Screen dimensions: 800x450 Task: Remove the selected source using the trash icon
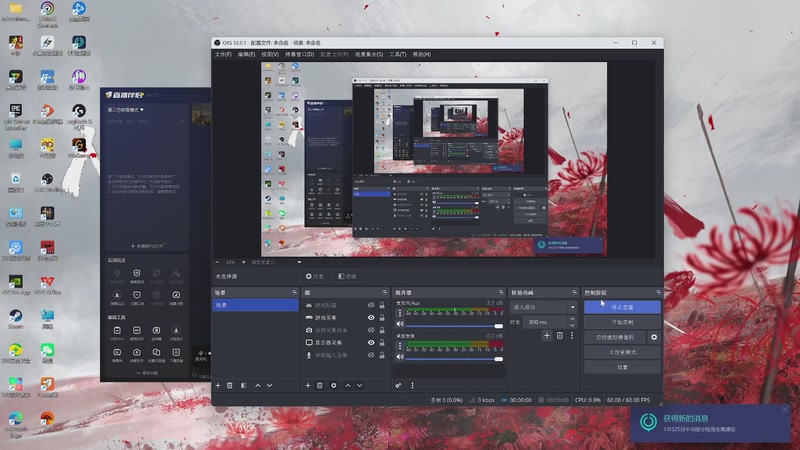pos(320,386)
